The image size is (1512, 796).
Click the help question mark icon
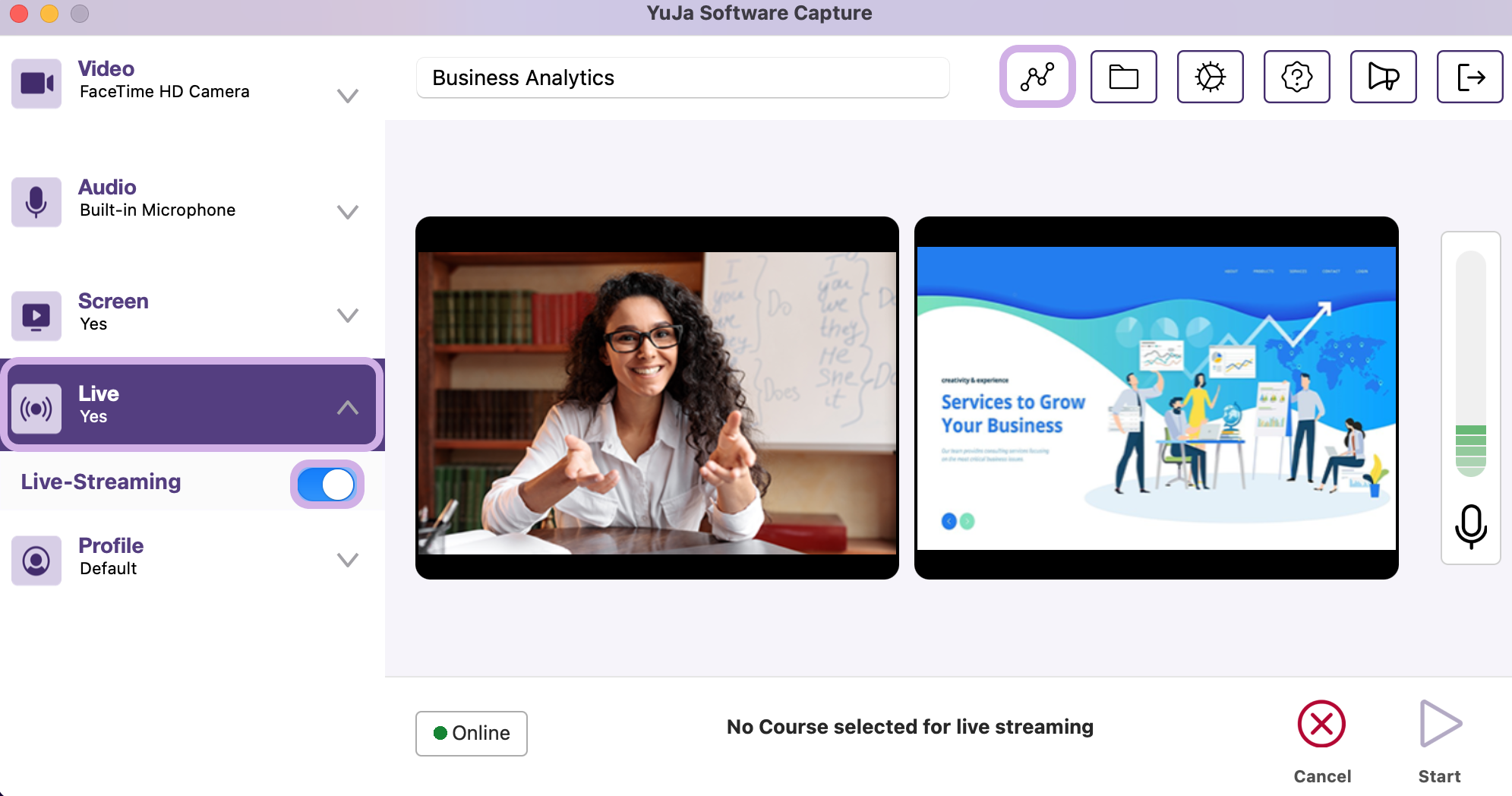tap(1297, 77)
